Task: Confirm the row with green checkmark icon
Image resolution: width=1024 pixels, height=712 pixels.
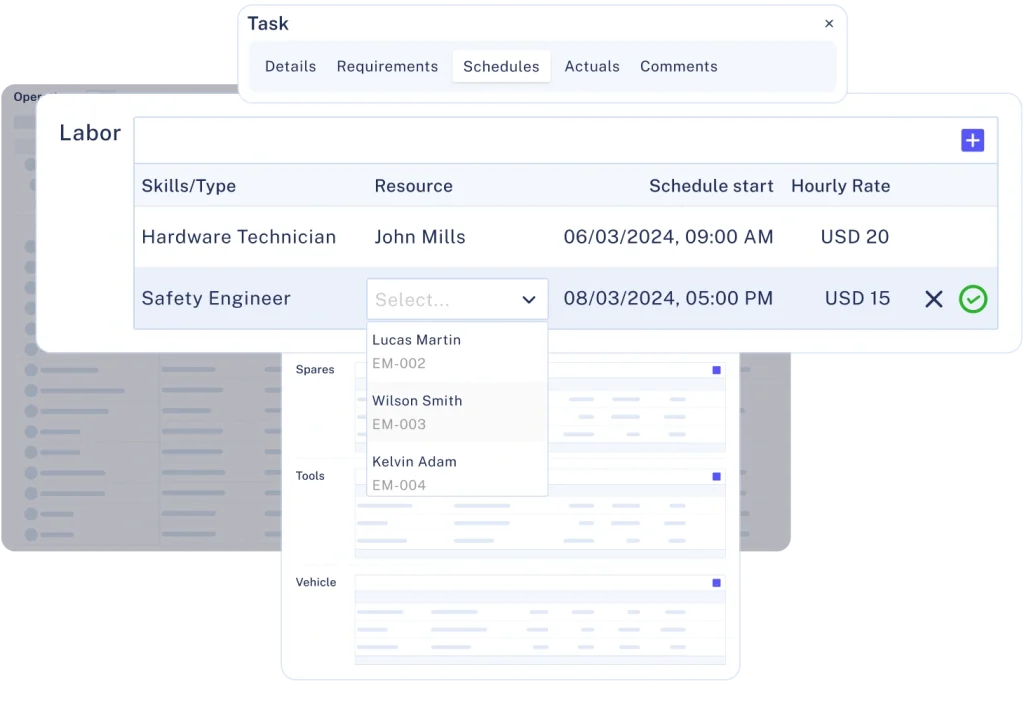Action: (x=973, y=299)
